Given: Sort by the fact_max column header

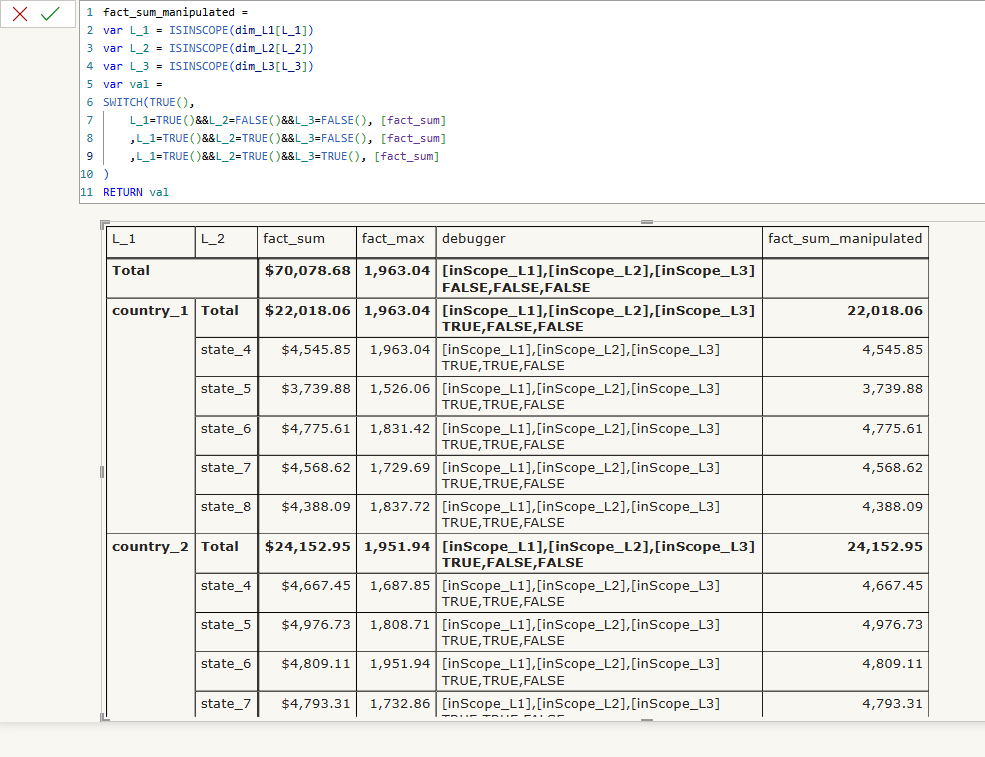Looking at the screenshot, I should (396, 242).
